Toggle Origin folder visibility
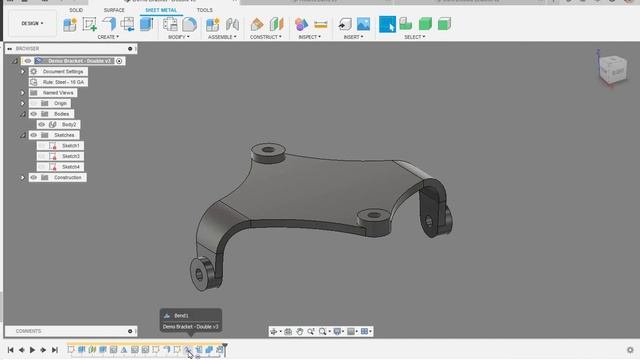This screenshot has width=640, height=360. (34, 103)
